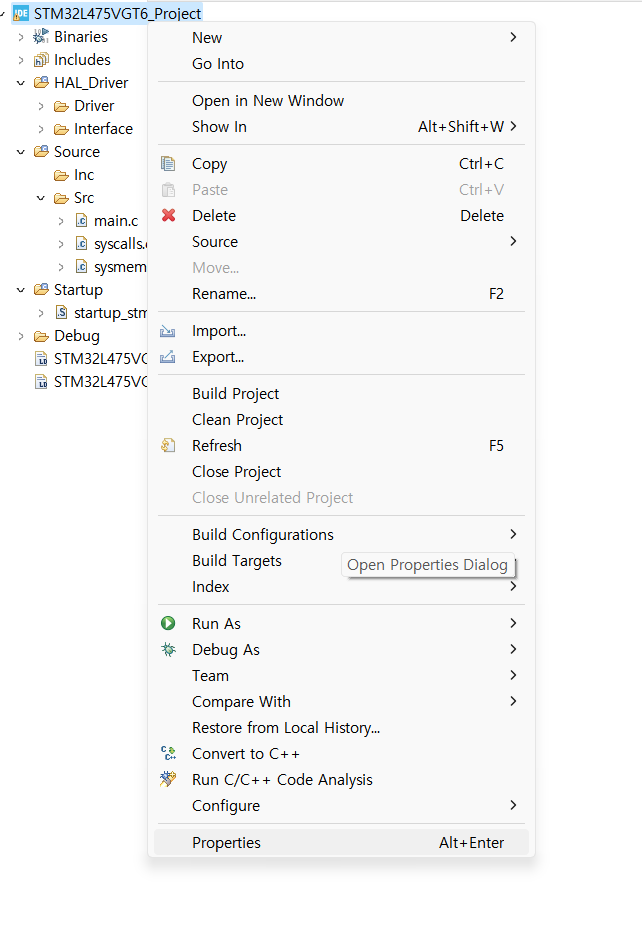
Task: Click the main.c file icon
Action: tap(82, 221)
